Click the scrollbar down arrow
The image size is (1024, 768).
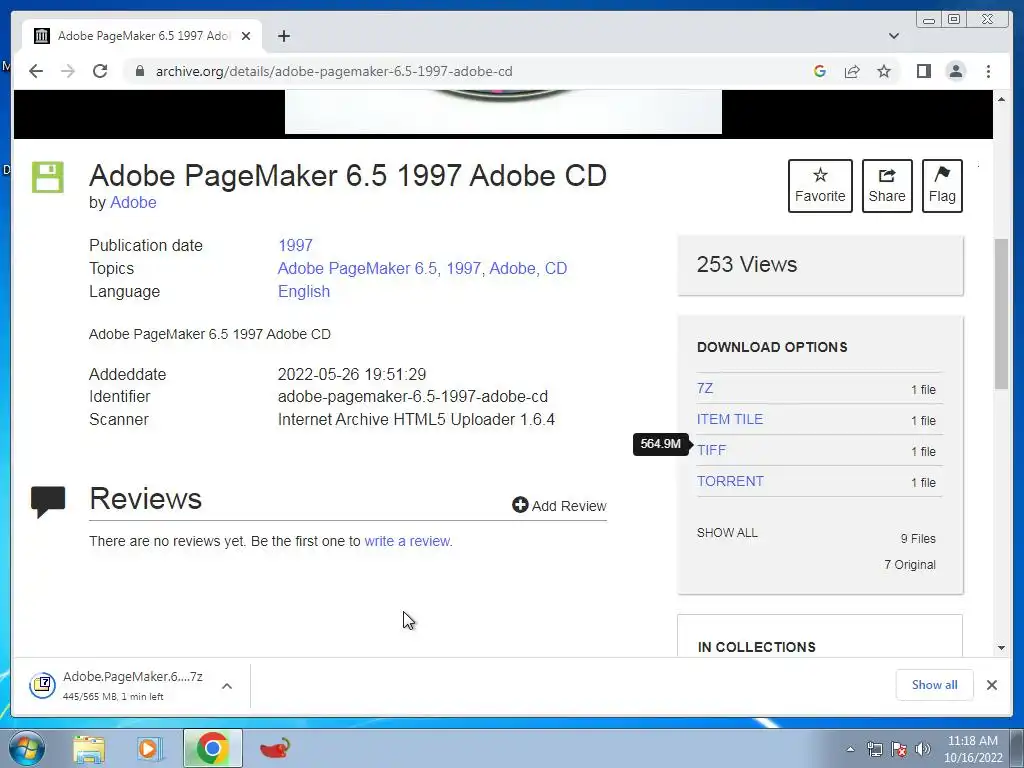tap(1001, 648)
